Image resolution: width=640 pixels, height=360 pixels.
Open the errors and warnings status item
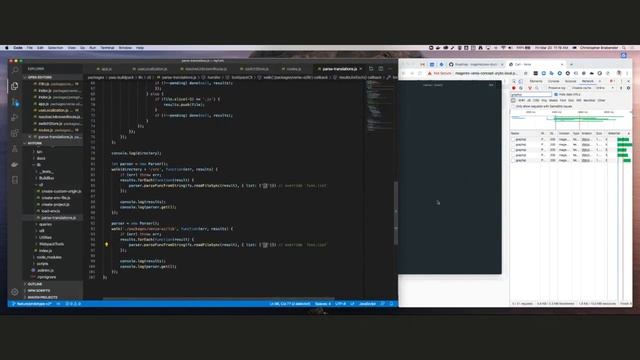pos(73,304)
